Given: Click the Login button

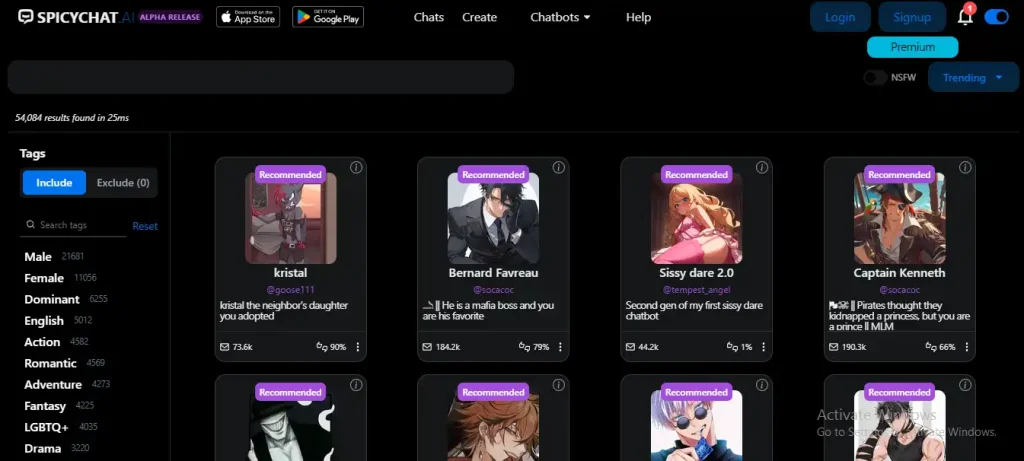Looking at the screenshot, I should [840, 17].
